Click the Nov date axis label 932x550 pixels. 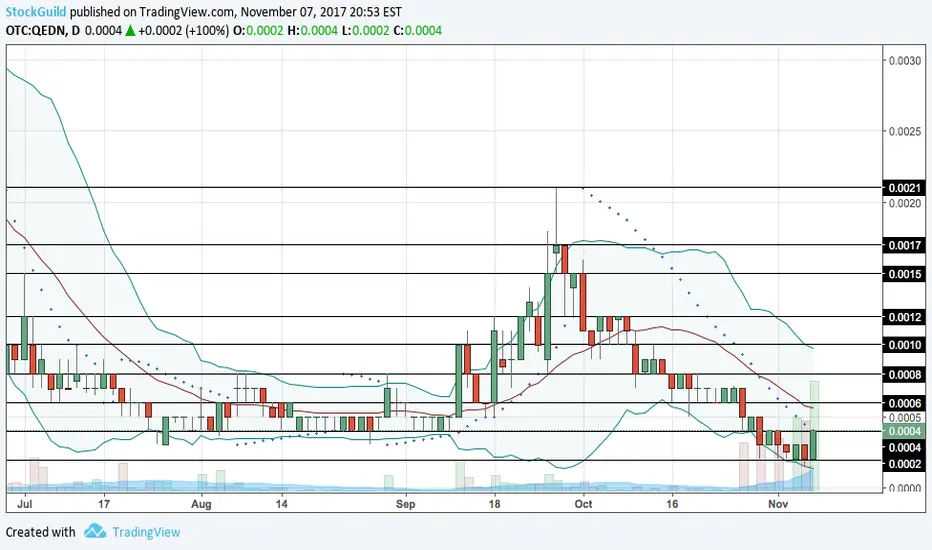pos(778,504)
